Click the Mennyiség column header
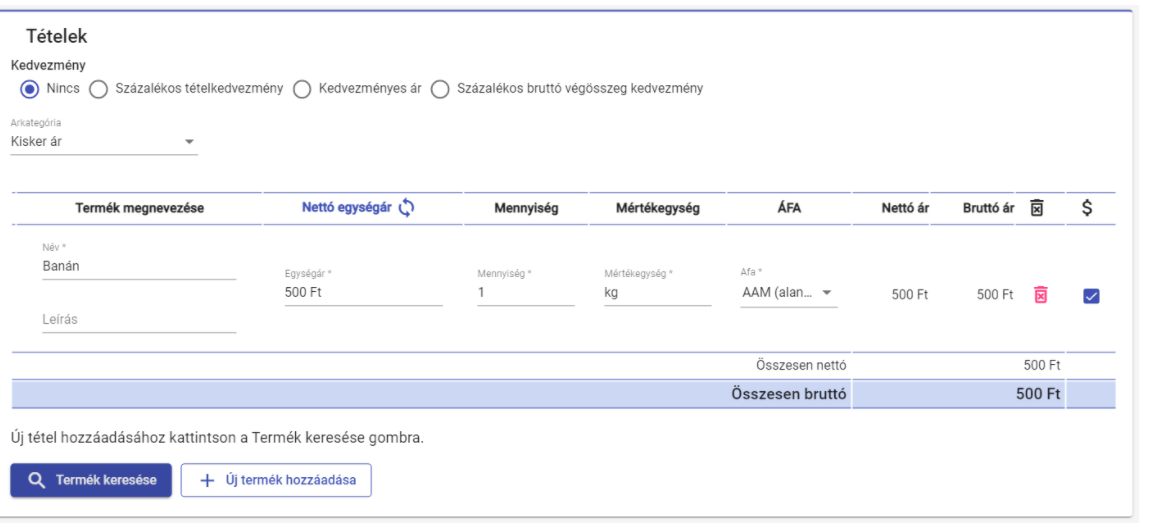Image resolution: width=1149 pixels, height=531 pixels. [x=525, y=208]
